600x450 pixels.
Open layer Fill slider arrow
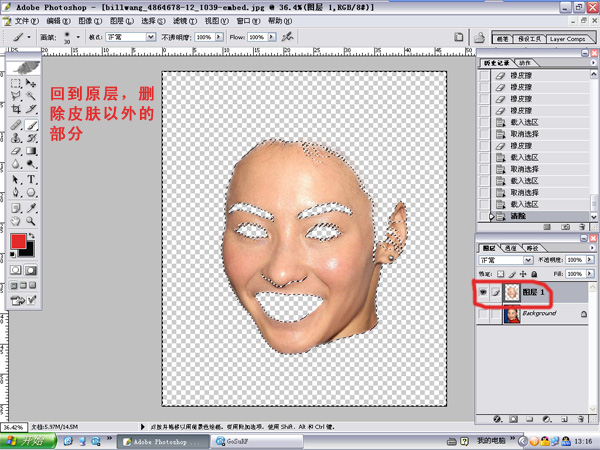[x=590, y=274]
